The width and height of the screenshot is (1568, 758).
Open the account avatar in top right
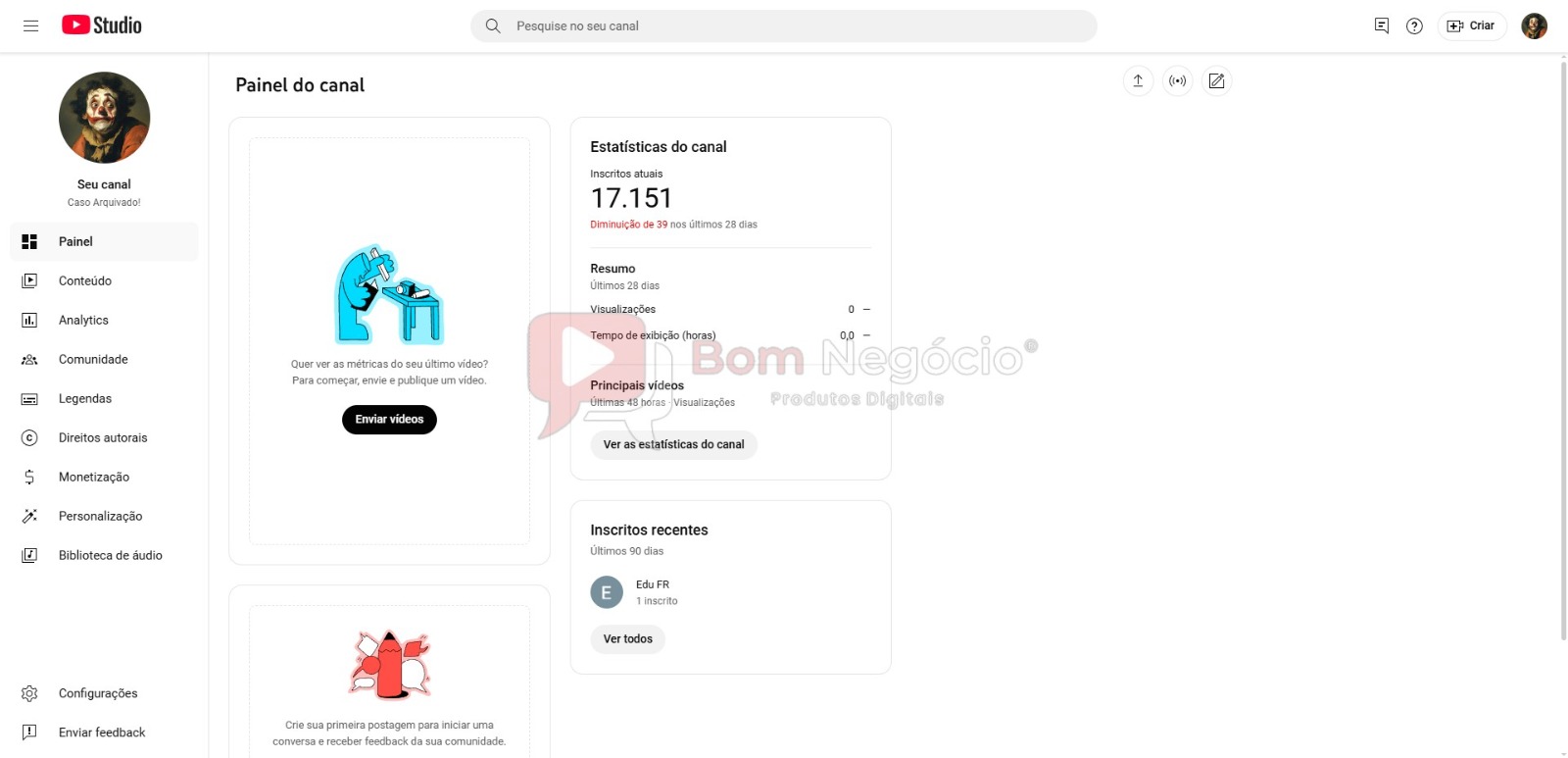pos(1534,26)
